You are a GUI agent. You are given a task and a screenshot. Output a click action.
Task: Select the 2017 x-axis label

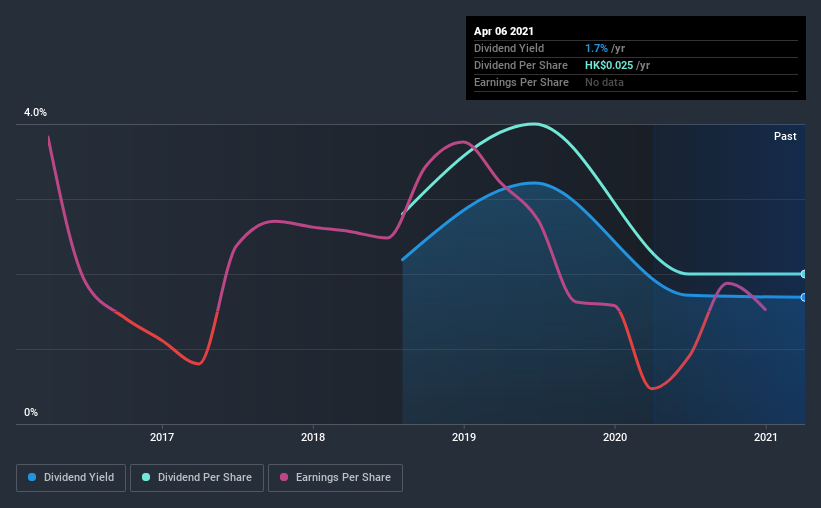tap(162, 437)
